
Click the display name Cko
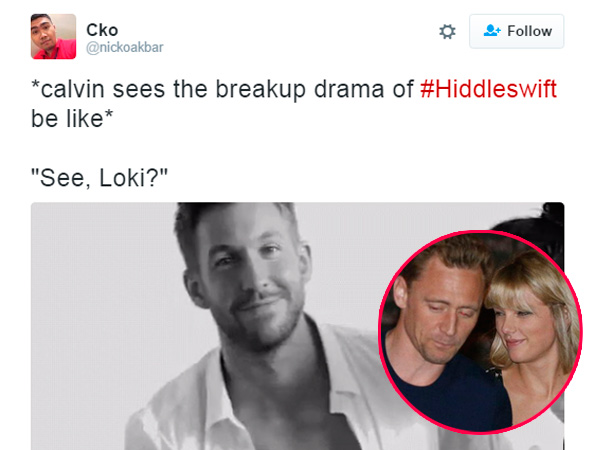102,30
